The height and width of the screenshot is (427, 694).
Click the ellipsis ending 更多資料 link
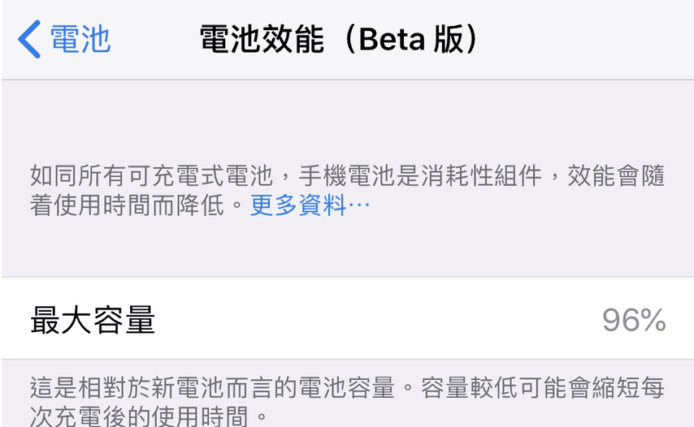coord(359,207)
